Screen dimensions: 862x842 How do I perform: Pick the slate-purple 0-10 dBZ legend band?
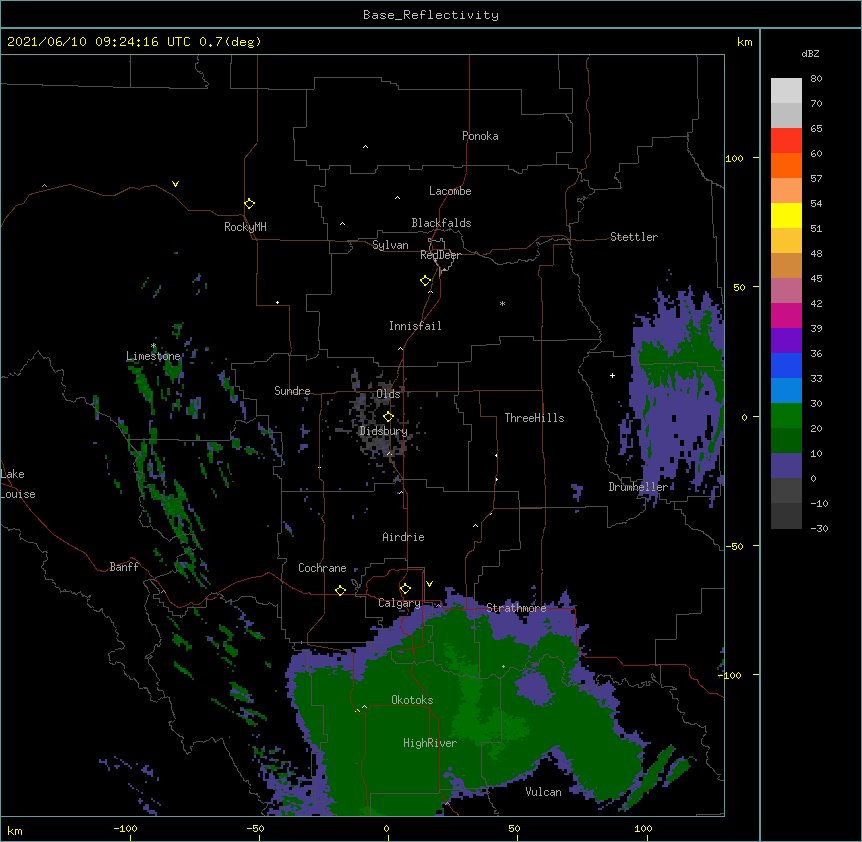786,466
